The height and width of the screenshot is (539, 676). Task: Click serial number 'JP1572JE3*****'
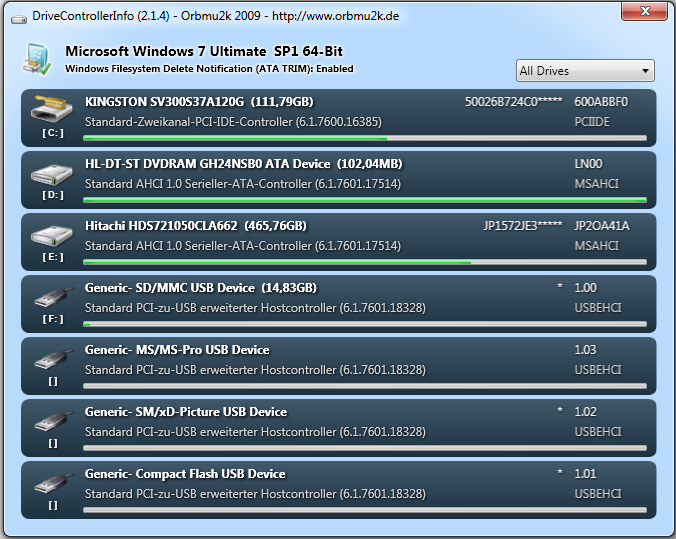click(523, 226)
